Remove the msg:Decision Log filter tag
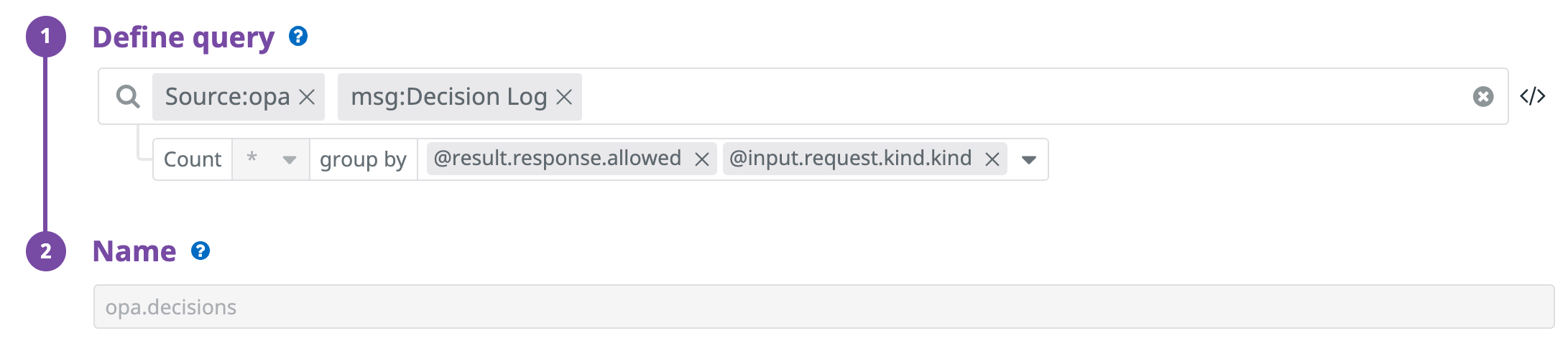The image size is (1568, 346). tap(565, 97)
